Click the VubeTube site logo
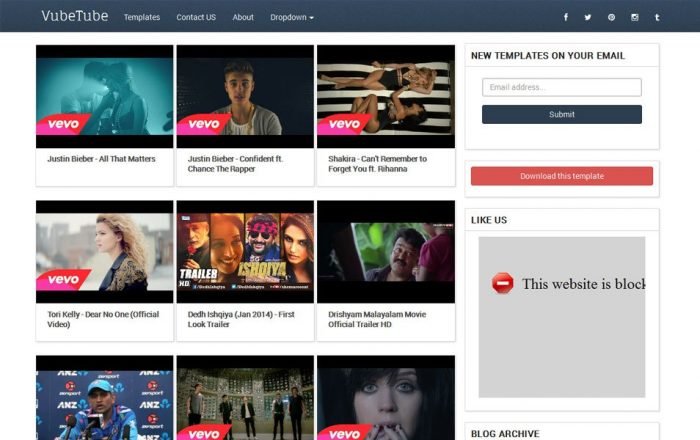The image size is (700, 440). click(x=75, y=16)
